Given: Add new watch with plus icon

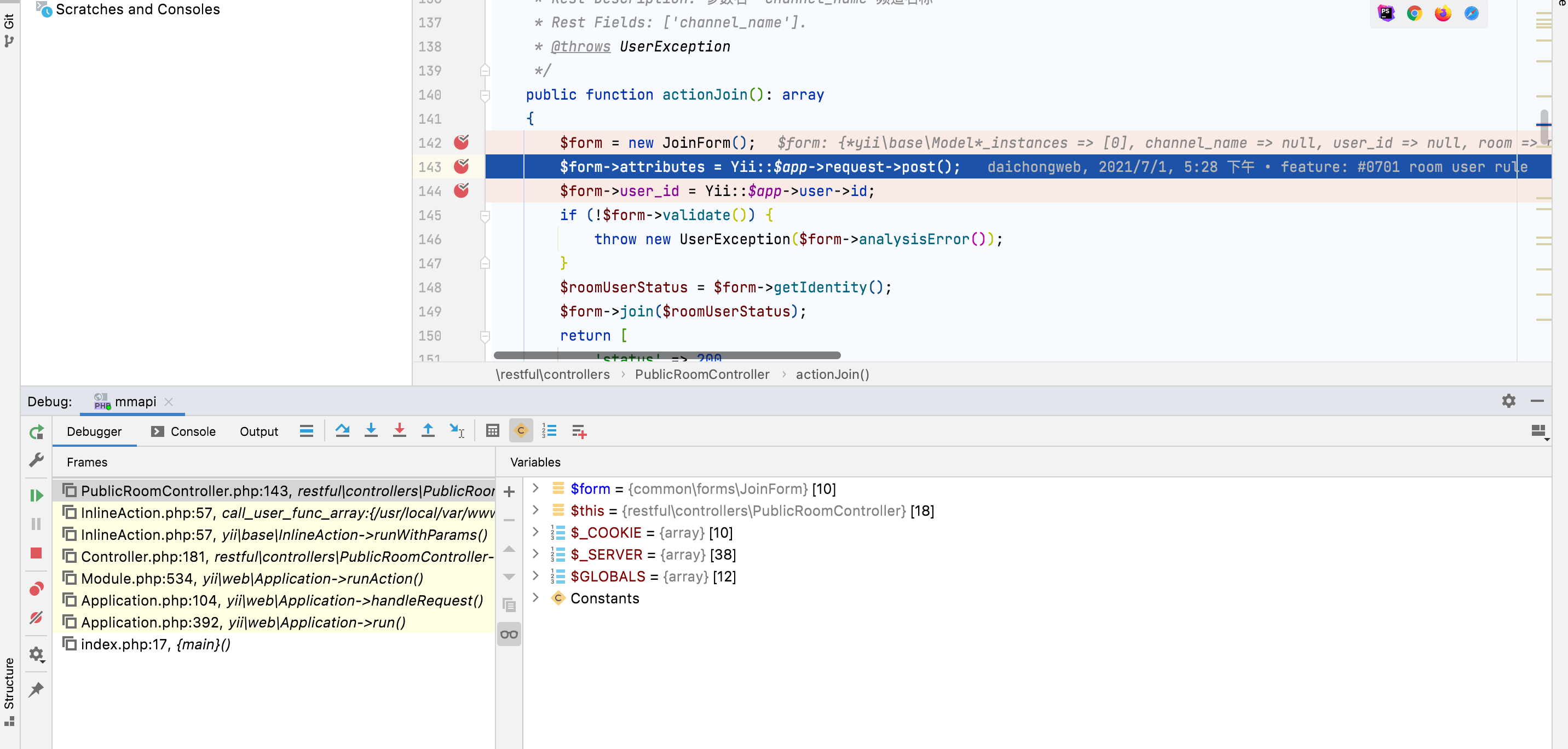Looking at the screenshot, I should pyautogui.click(x=510, y=492).
